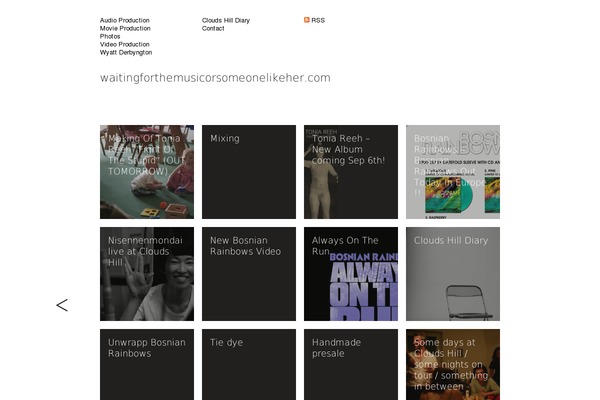Open Some days at Clouds Hill tile
This screenshot has height=400, width=600.
(x=453, y=364)
